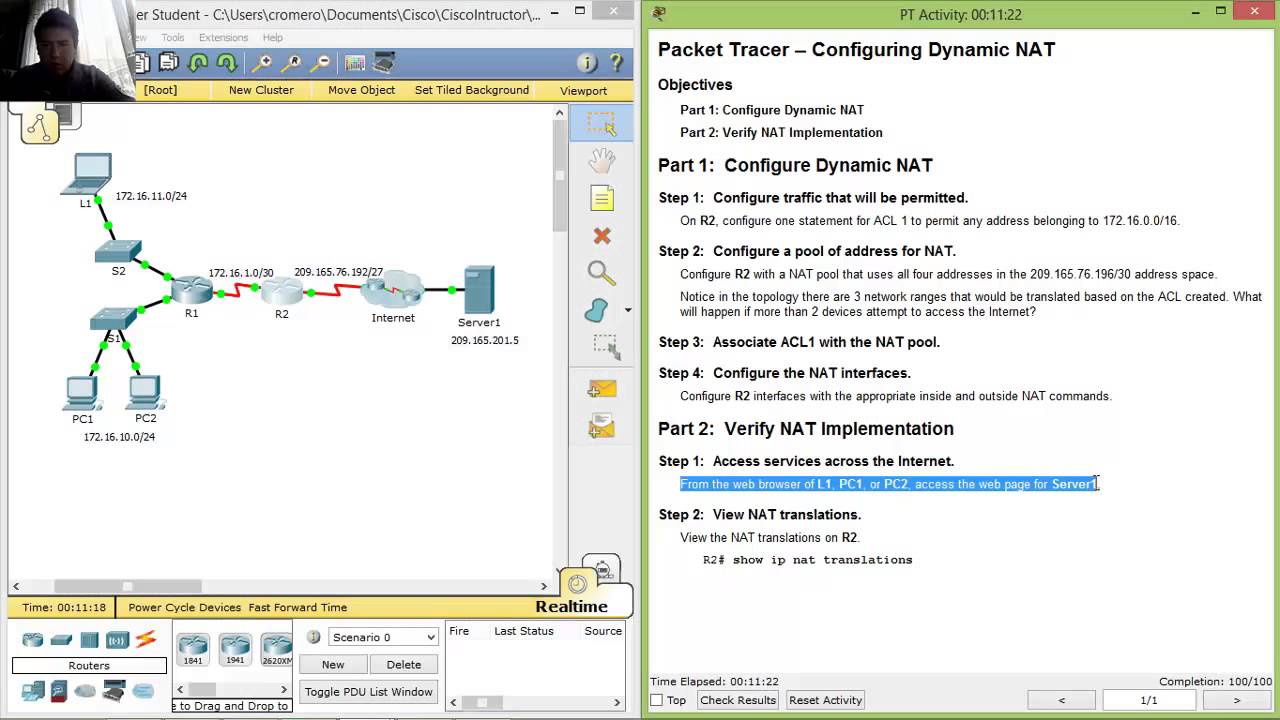Click the Add Simple PDU envelope icon
The image size is (1280, 720).
[x=601, y=389]
